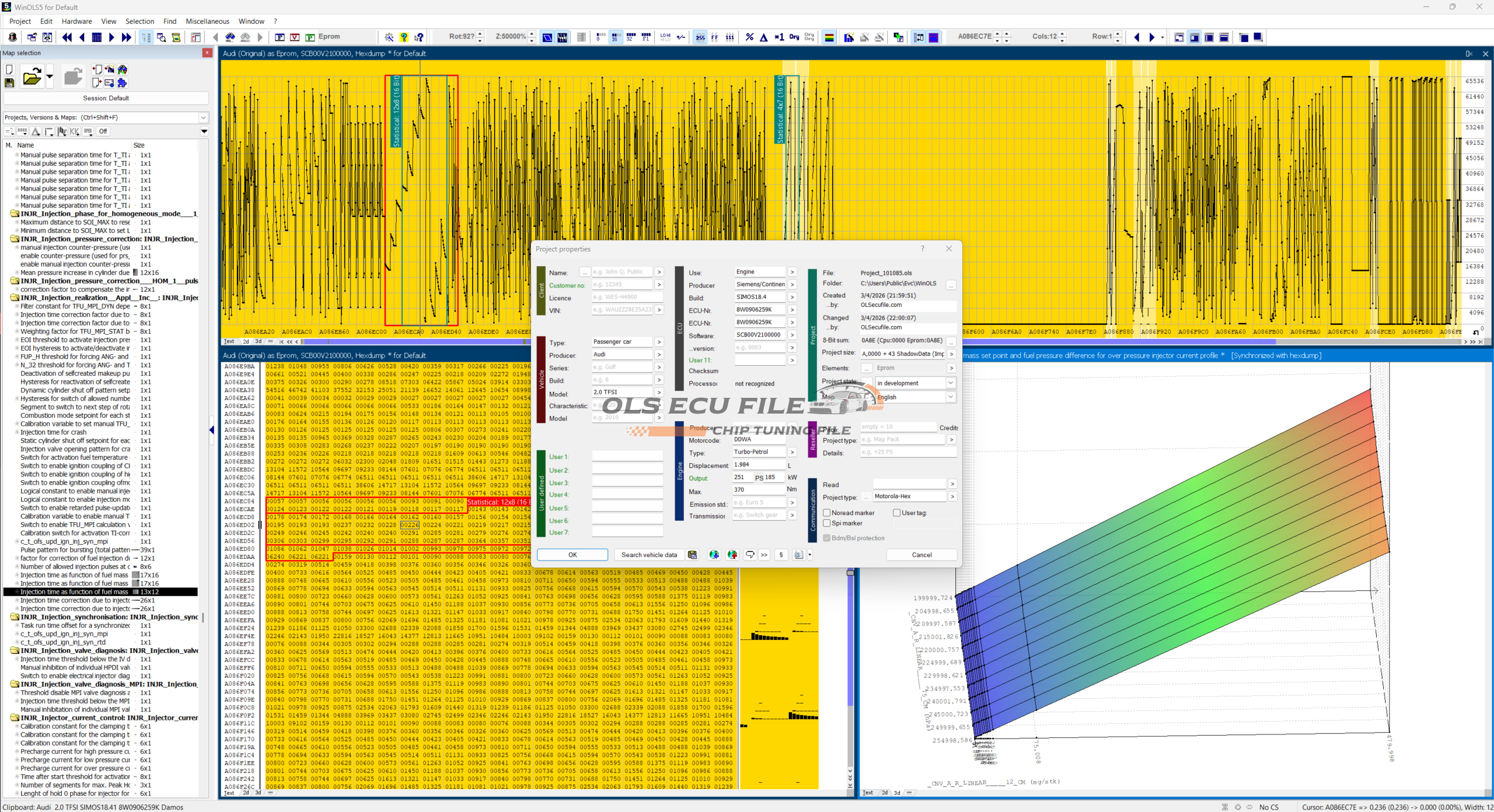Open the Hardware menu
The image size is (1494, 812).
(76, 21)
